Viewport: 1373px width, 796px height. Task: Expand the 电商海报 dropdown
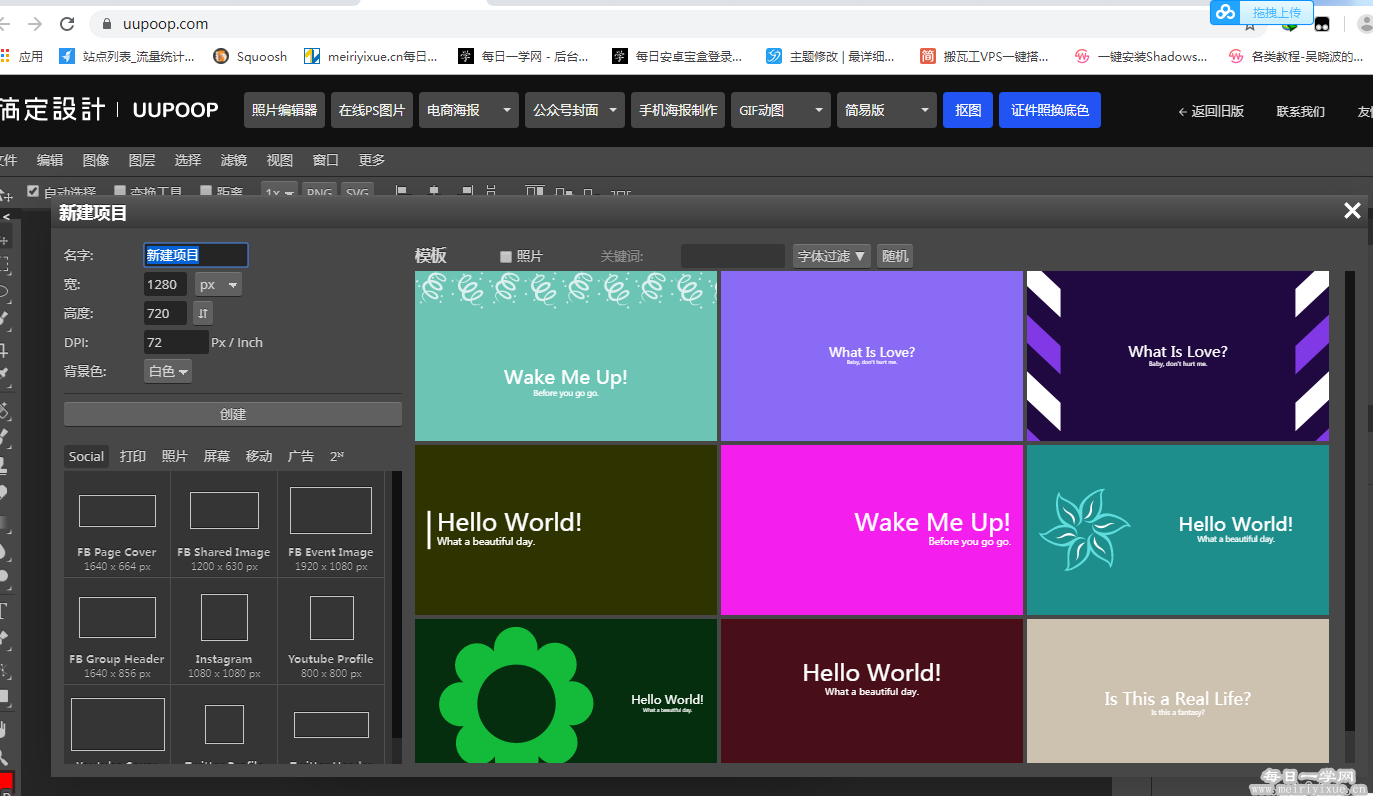click(469, 110)
